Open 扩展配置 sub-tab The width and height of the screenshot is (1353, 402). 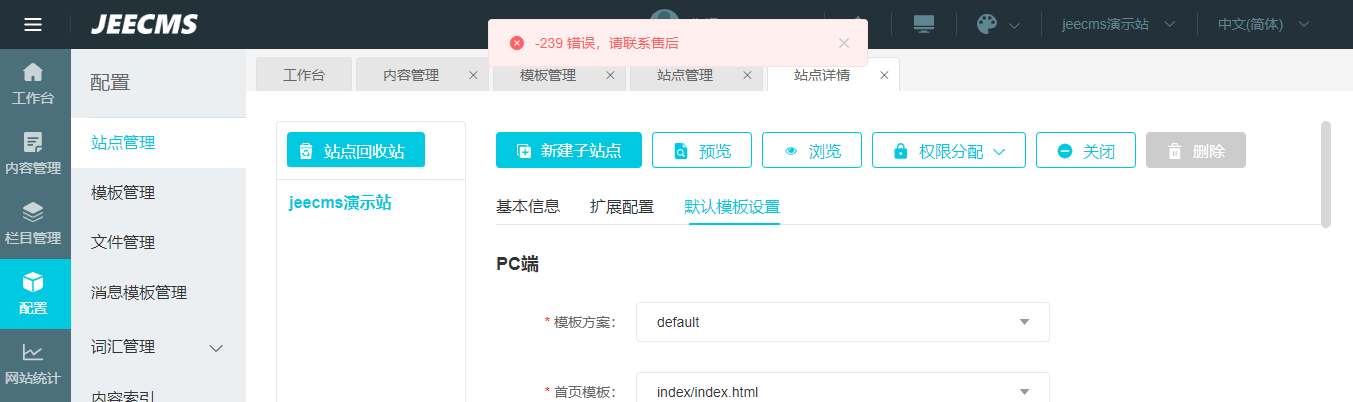622,207
